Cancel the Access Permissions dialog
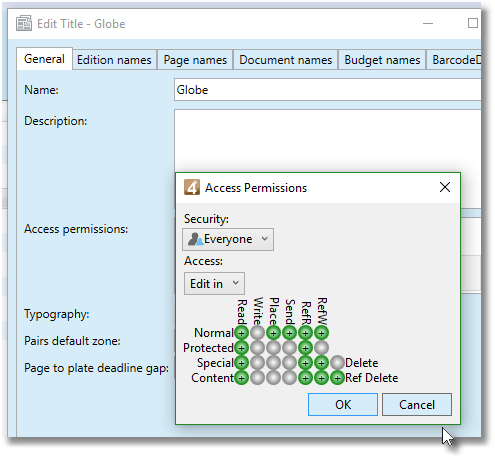 click(x=417, y=405)
